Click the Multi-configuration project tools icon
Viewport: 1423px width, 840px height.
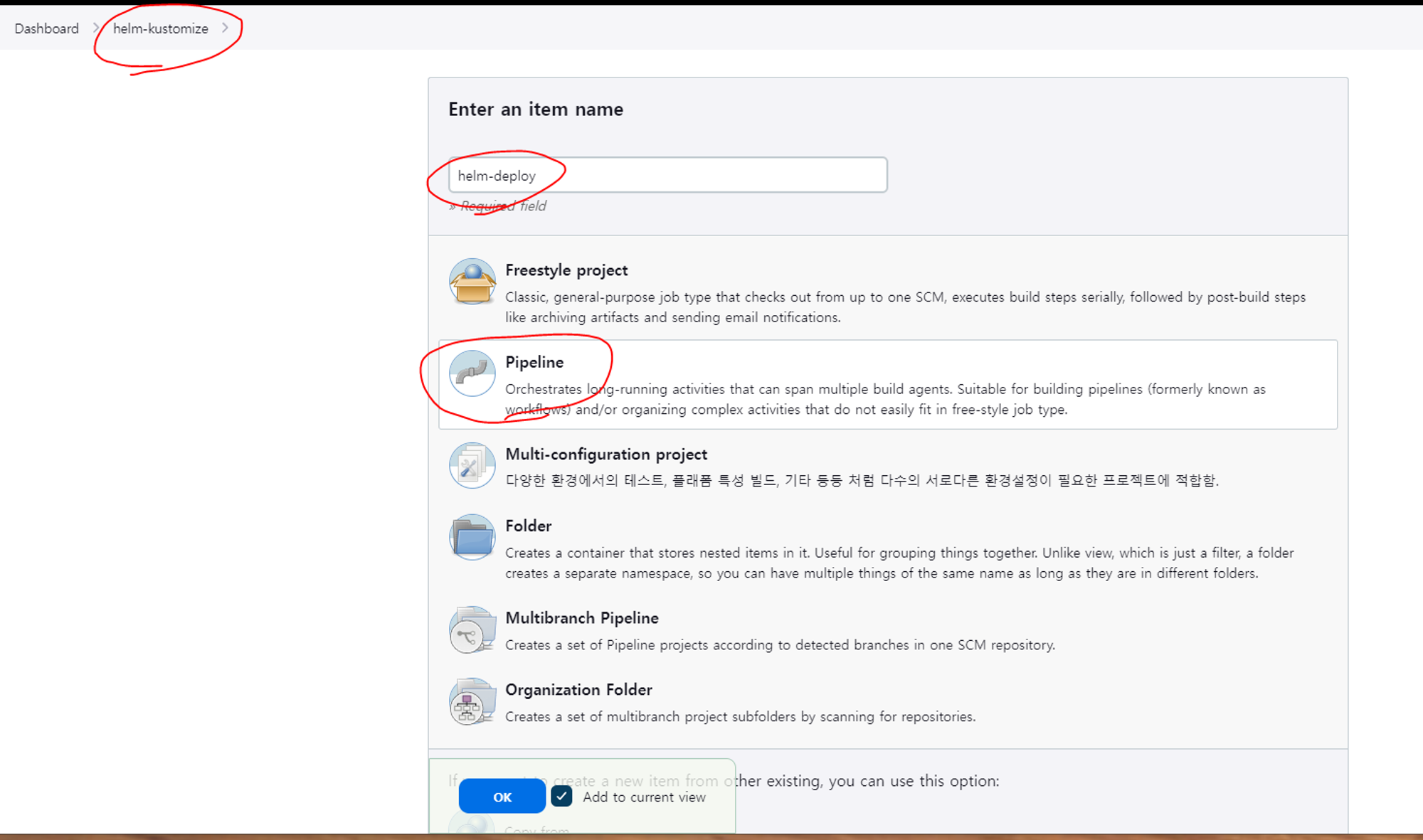tap(472, 465)
